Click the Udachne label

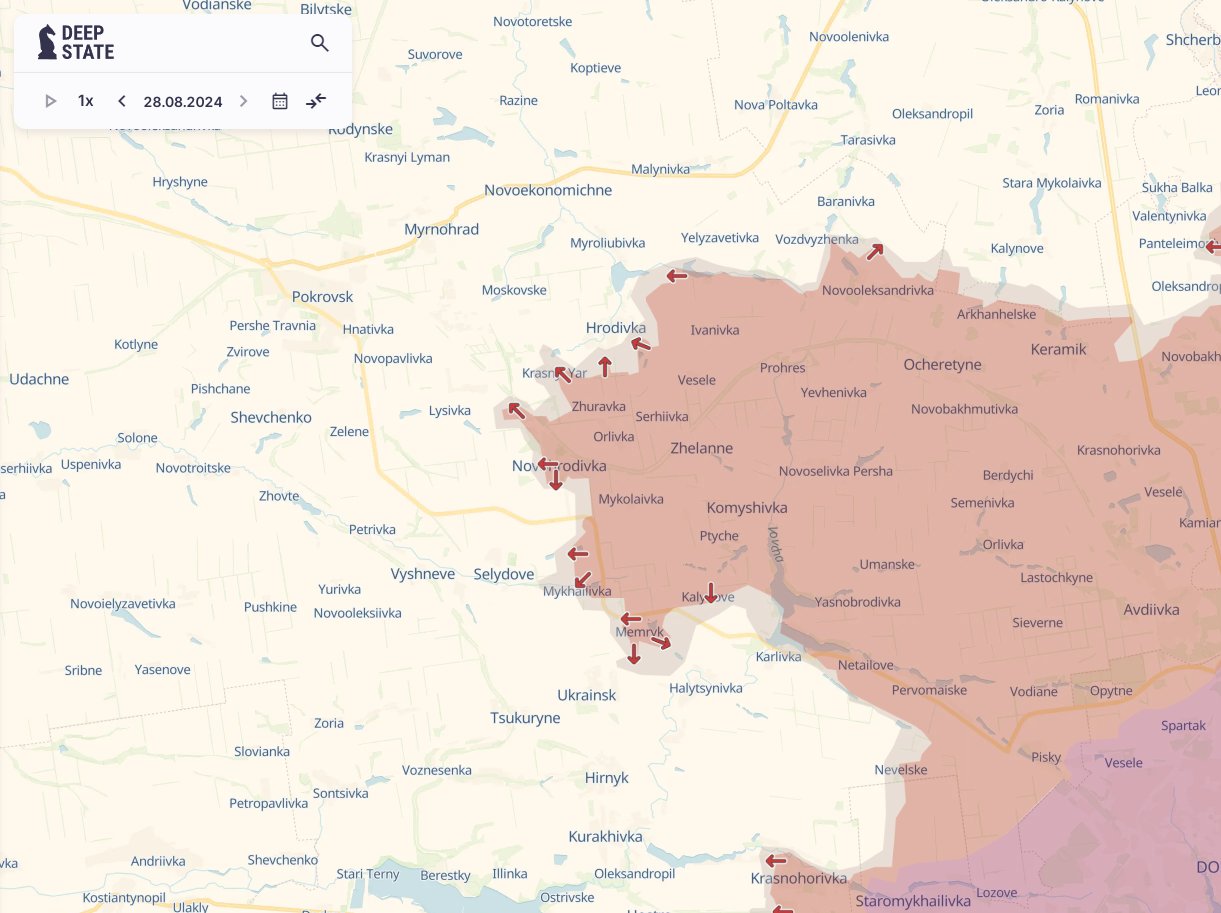(39, 379)
